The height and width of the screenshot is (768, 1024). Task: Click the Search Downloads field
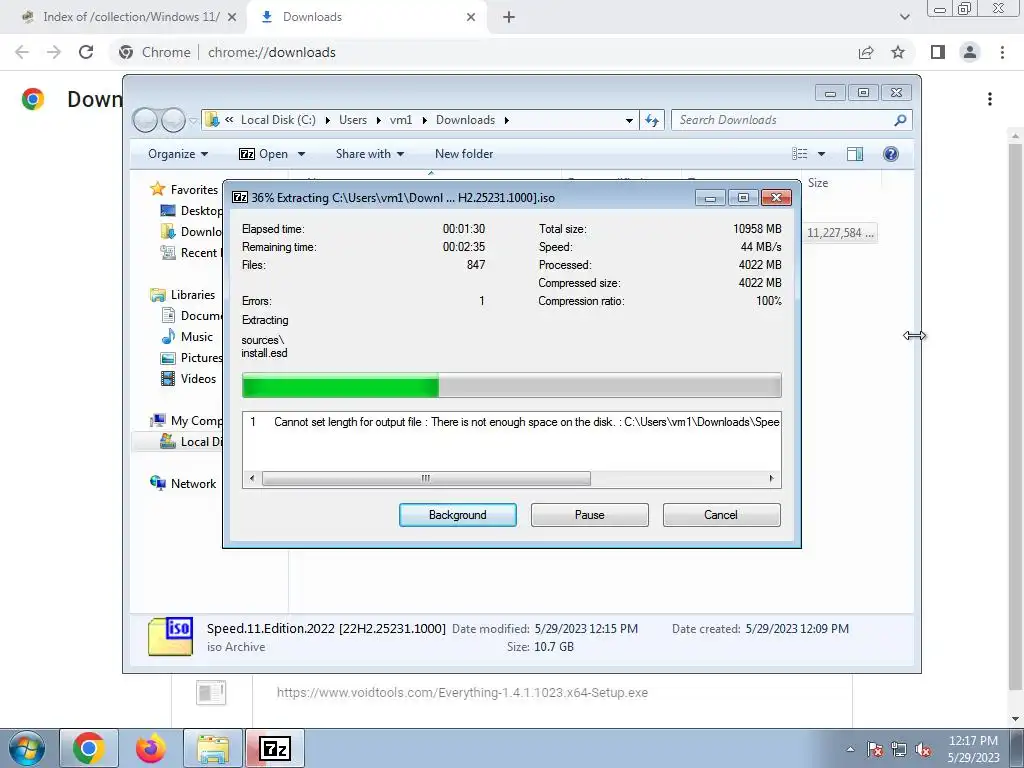(x=784, y=120)
